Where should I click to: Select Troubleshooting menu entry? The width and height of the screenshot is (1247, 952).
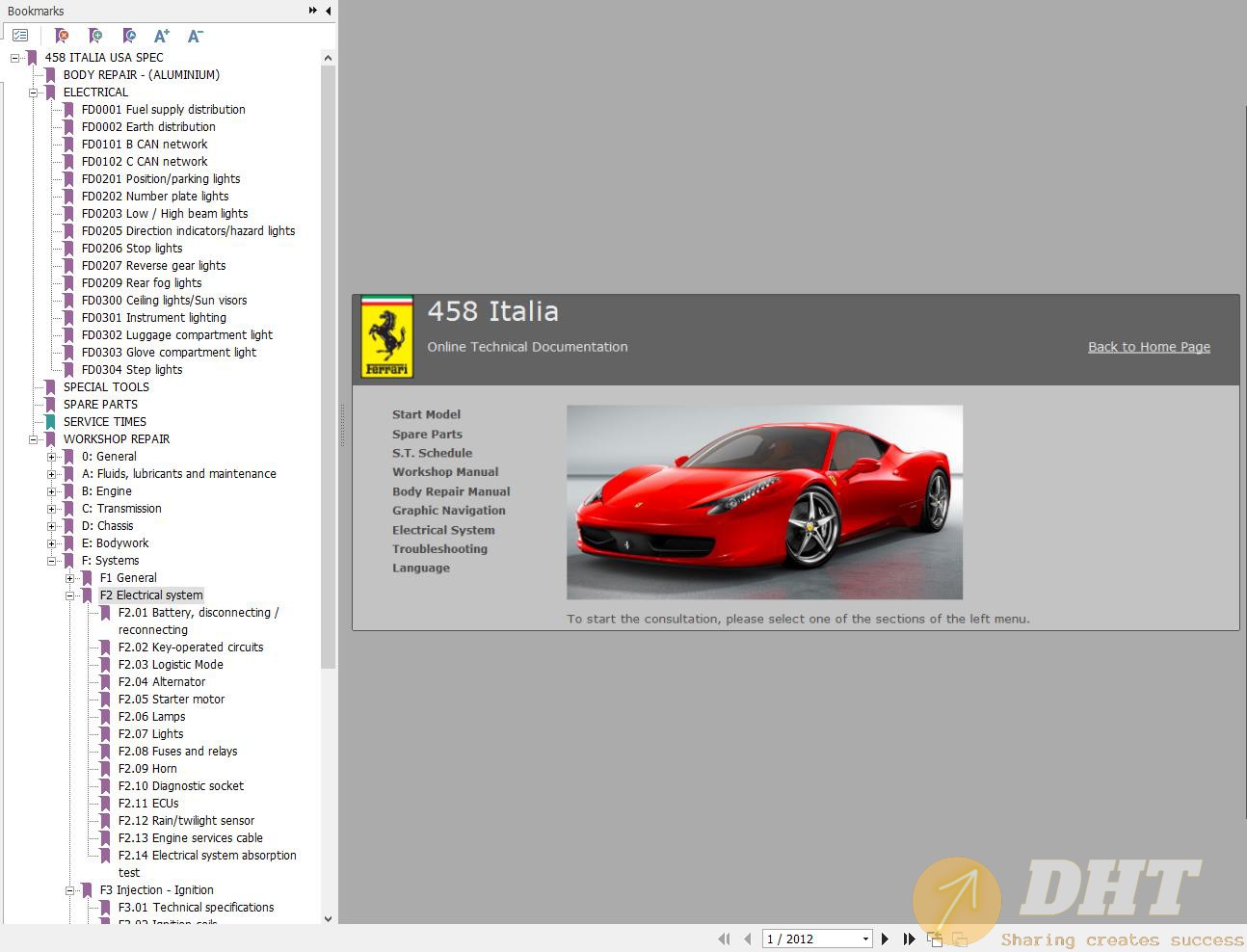click(x=439, y=549)
